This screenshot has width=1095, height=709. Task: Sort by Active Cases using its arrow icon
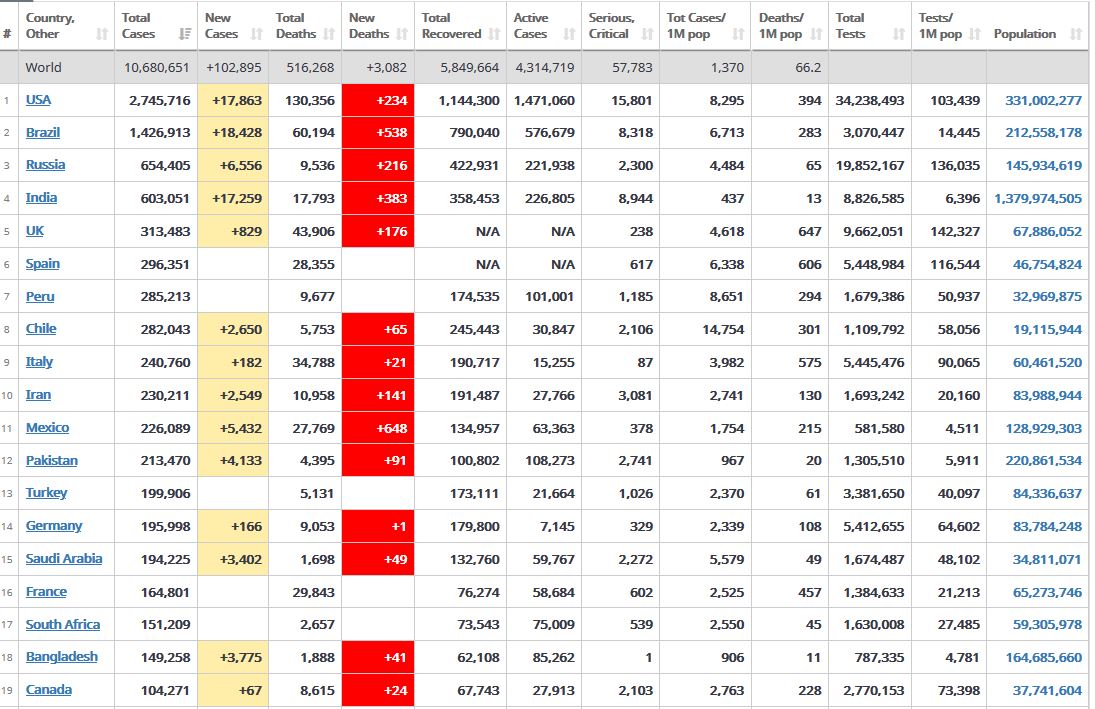point(569,34)
